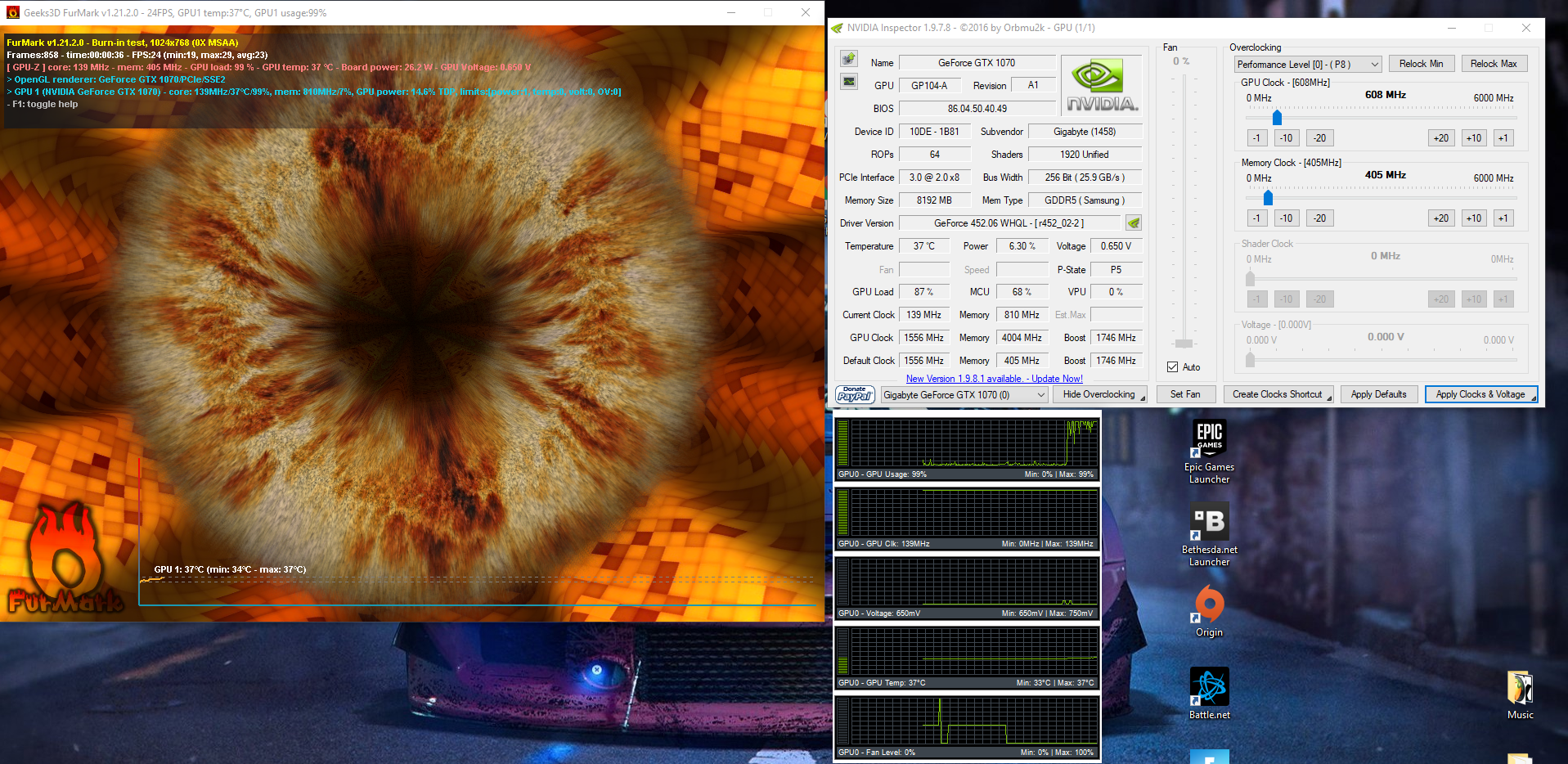Screen dimensions: 1568x764
Task: Open Bethesda.net Launcher desktop icon
Action: (x=1209, y=535)
